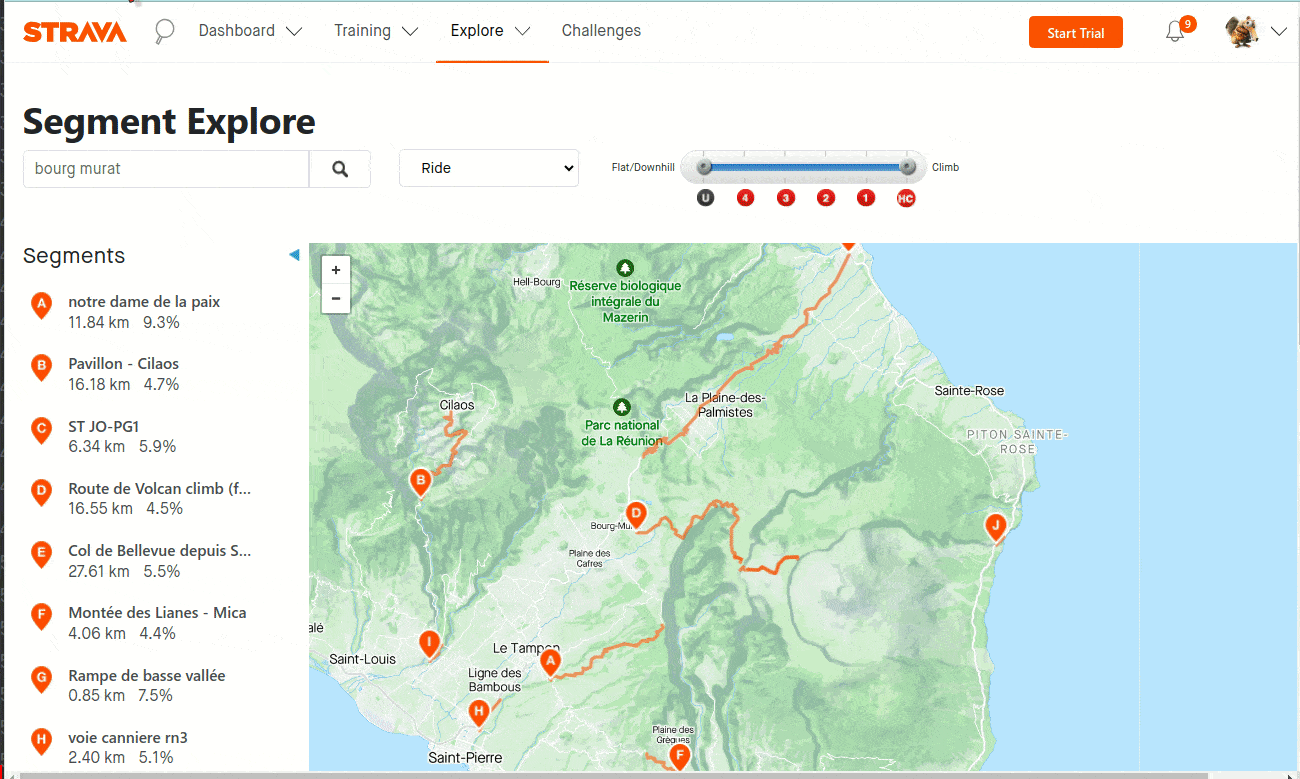Open segment Col de Bellevue depuis S...

click(160, 550)
